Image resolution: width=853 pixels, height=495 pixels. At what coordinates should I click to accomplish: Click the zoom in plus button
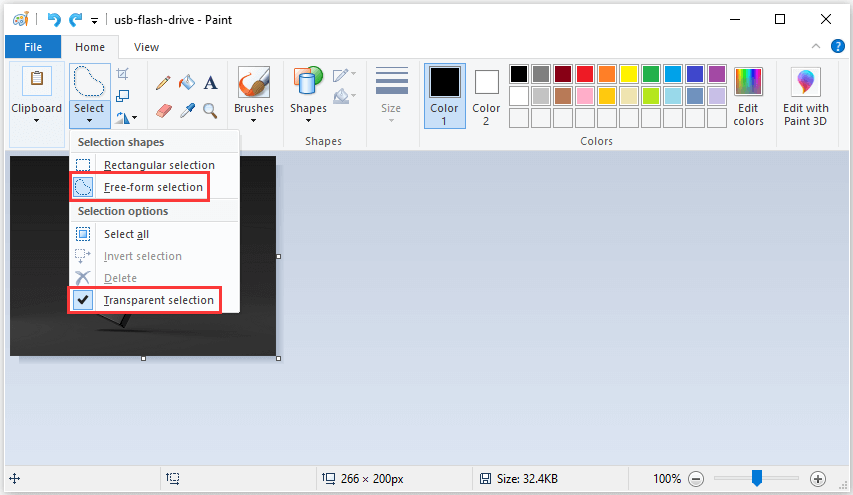coord(818,479)
